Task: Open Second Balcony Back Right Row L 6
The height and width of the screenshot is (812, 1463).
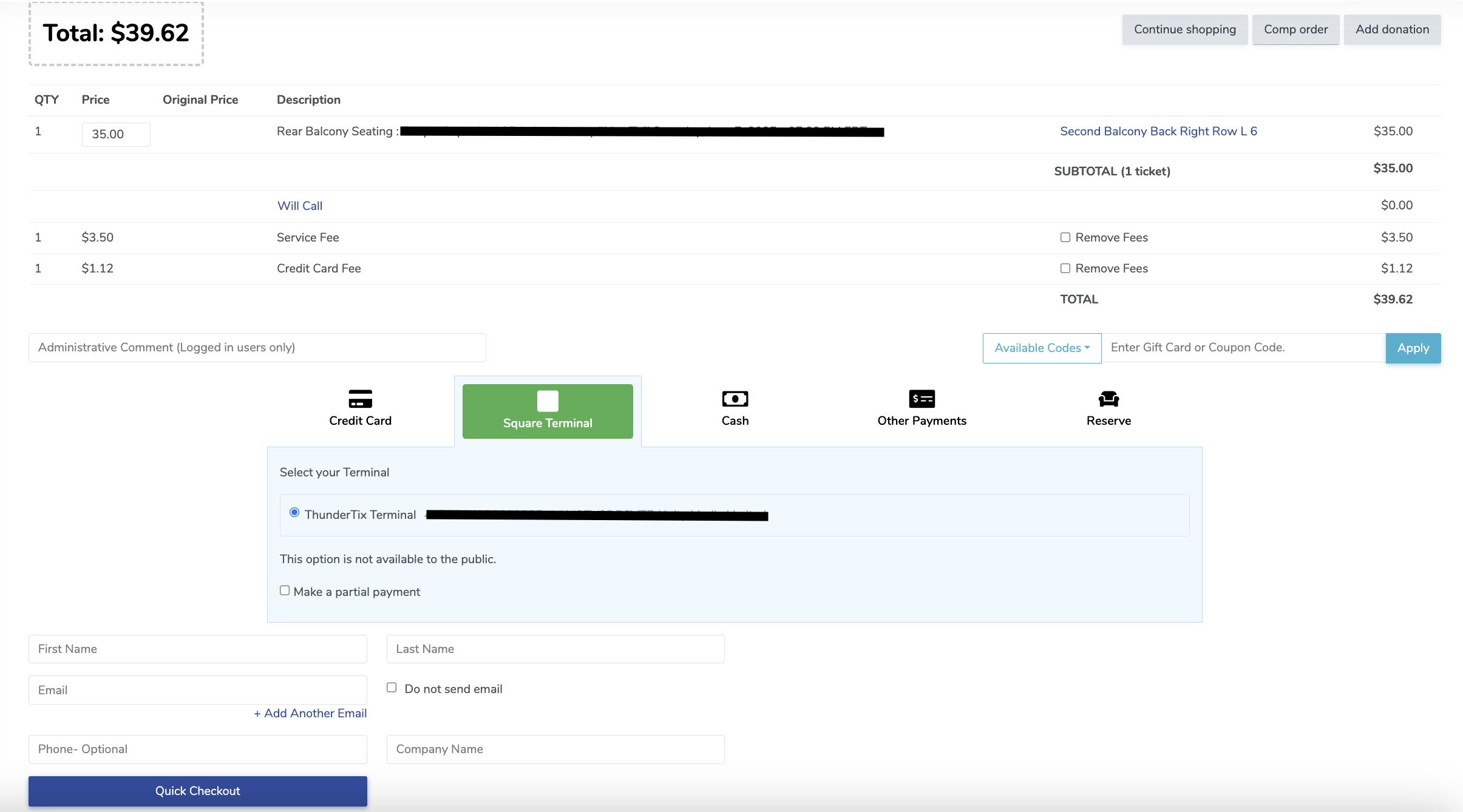Action: [x=1158, y=131]
